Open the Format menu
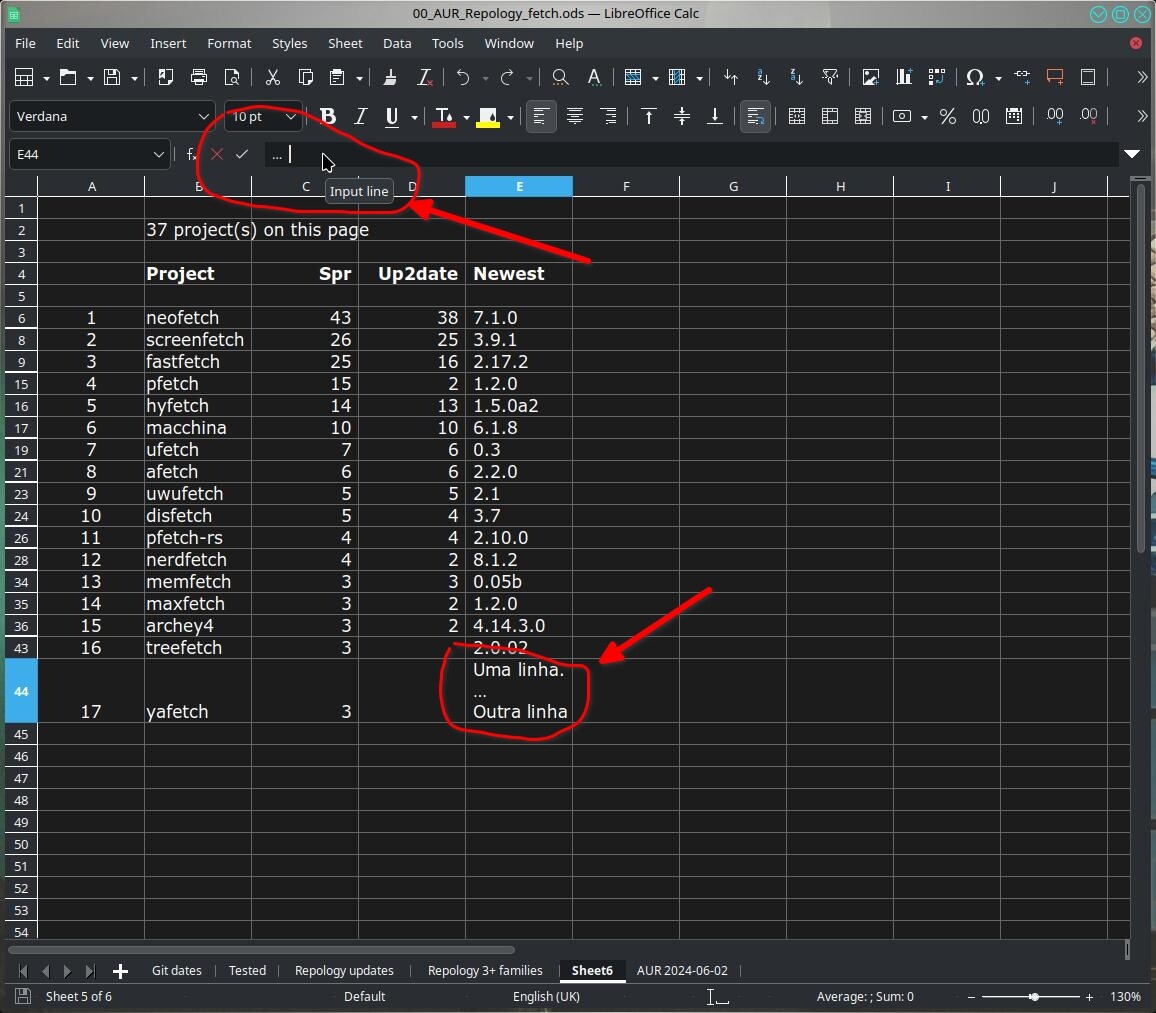This screenshot has height=1013, width=1156. (229, 43)
